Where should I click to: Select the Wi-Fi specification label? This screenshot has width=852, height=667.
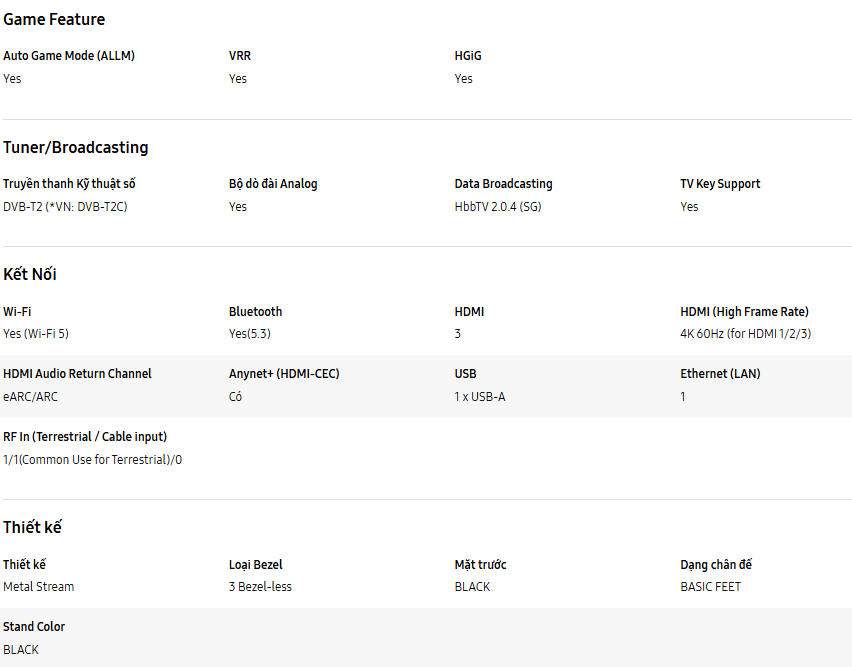click(17, 312)
